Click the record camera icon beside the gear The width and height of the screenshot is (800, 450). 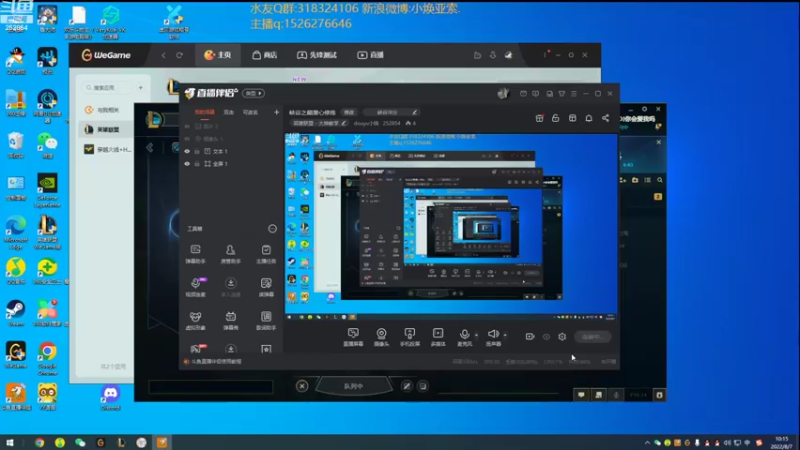(530, 337)
